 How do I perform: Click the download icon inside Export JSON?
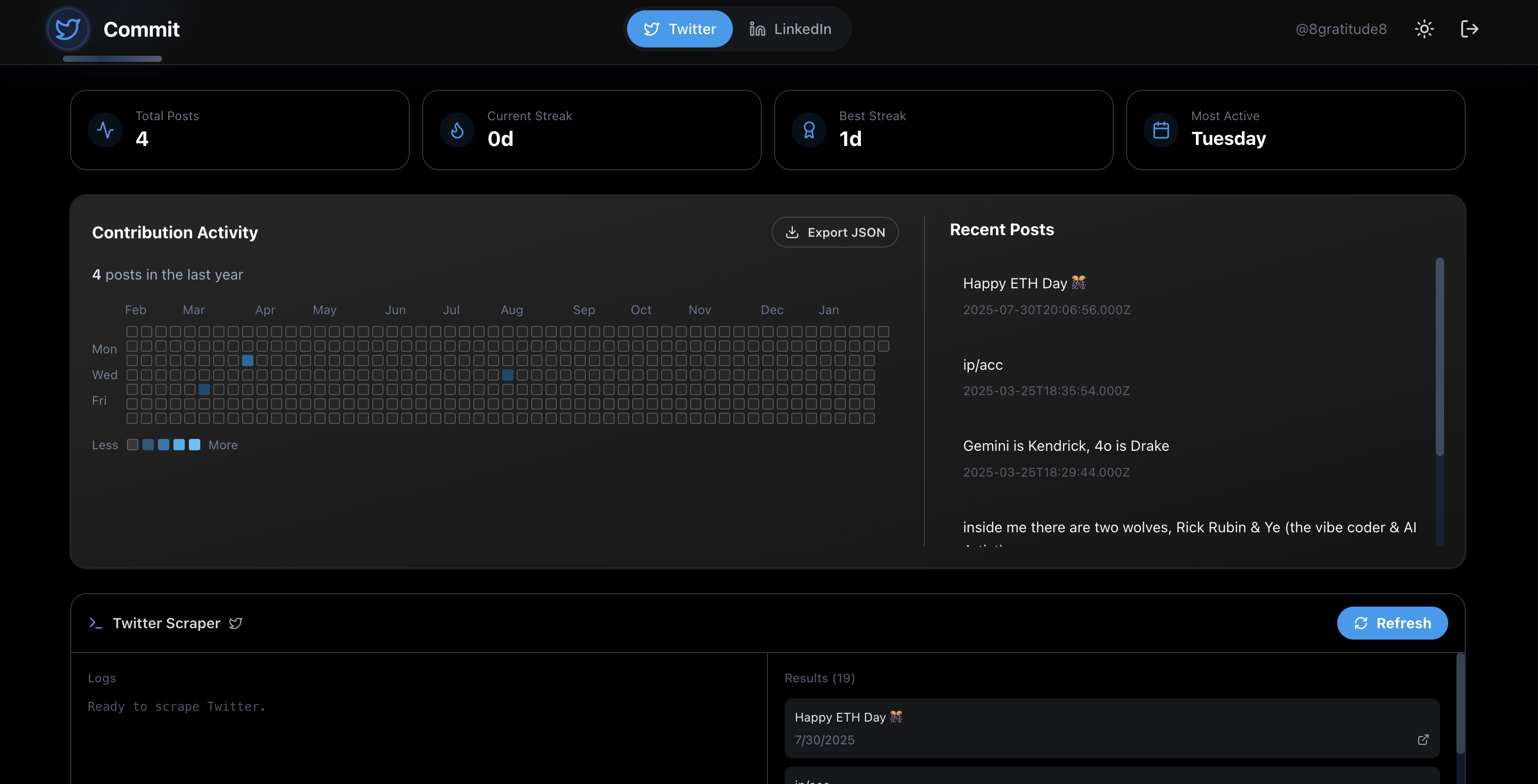(792, 232)
